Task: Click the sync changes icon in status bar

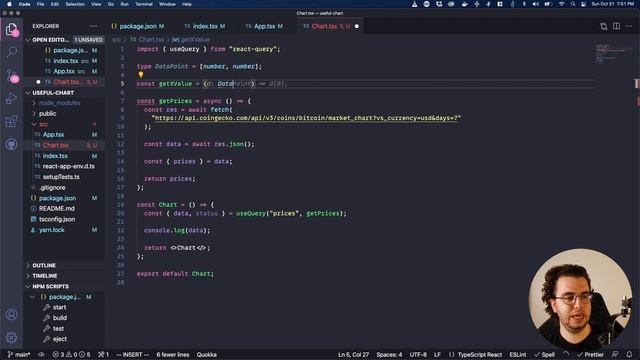Action: click(41, 355)
